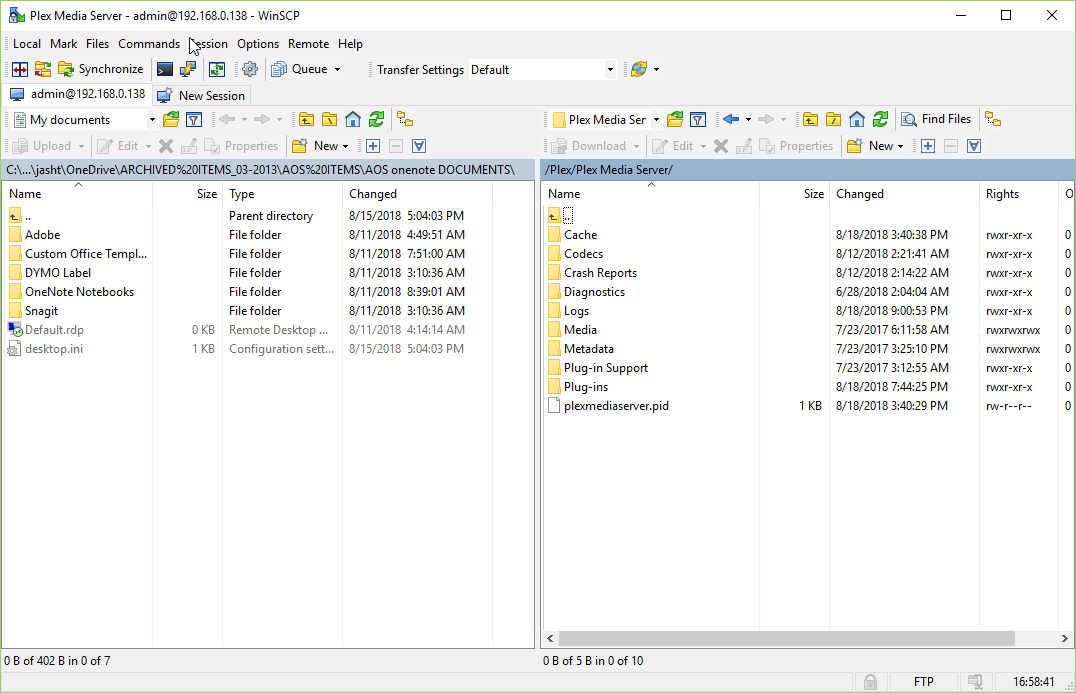Open the Local menu
This screenshot has width=1076, height=693.
[27, 44]
